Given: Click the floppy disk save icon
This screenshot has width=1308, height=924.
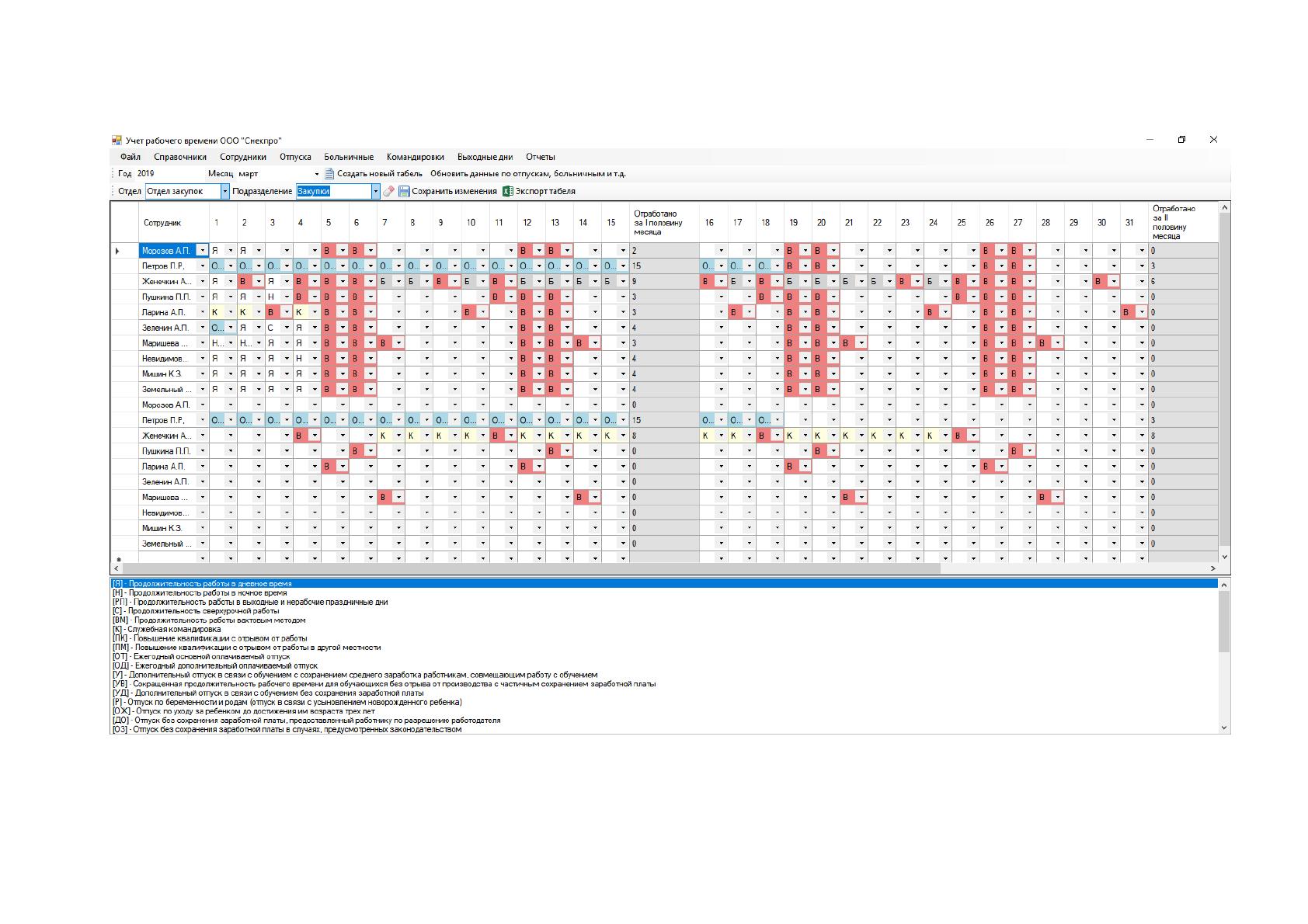Looking at the screenshot, I should (x=404, y=191).
